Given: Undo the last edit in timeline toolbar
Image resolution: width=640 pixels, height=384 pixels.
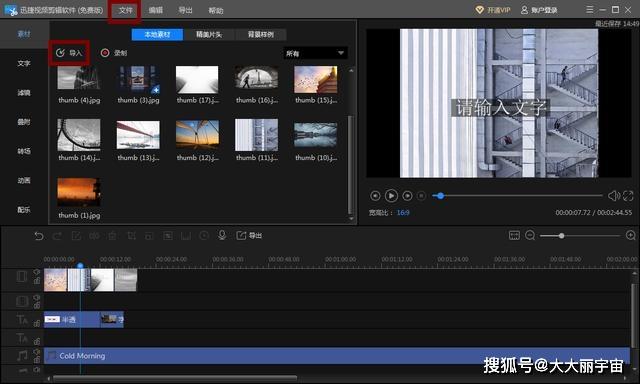Looking at the screenshot, I should [x=39, y=236].
